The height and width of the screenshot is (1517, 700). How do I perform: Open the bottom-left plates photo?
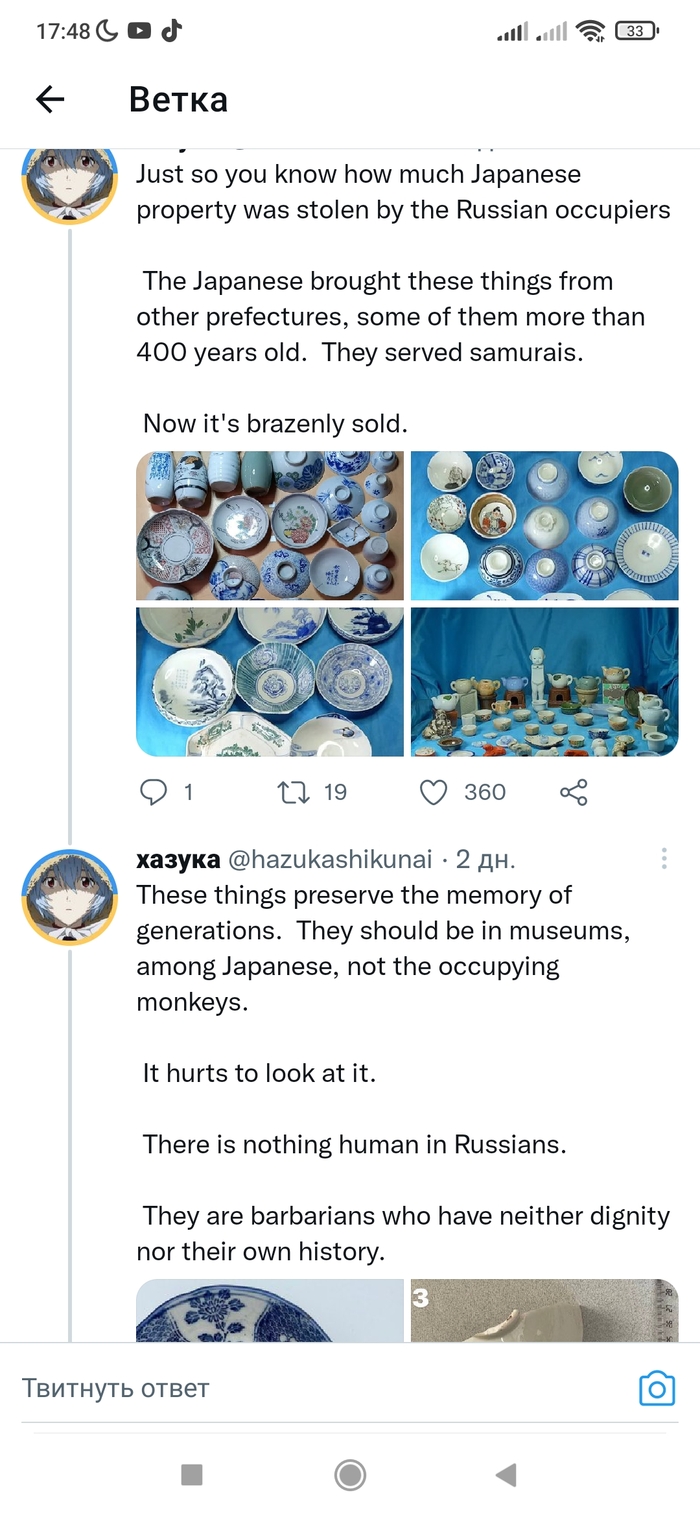coord(270,682)
